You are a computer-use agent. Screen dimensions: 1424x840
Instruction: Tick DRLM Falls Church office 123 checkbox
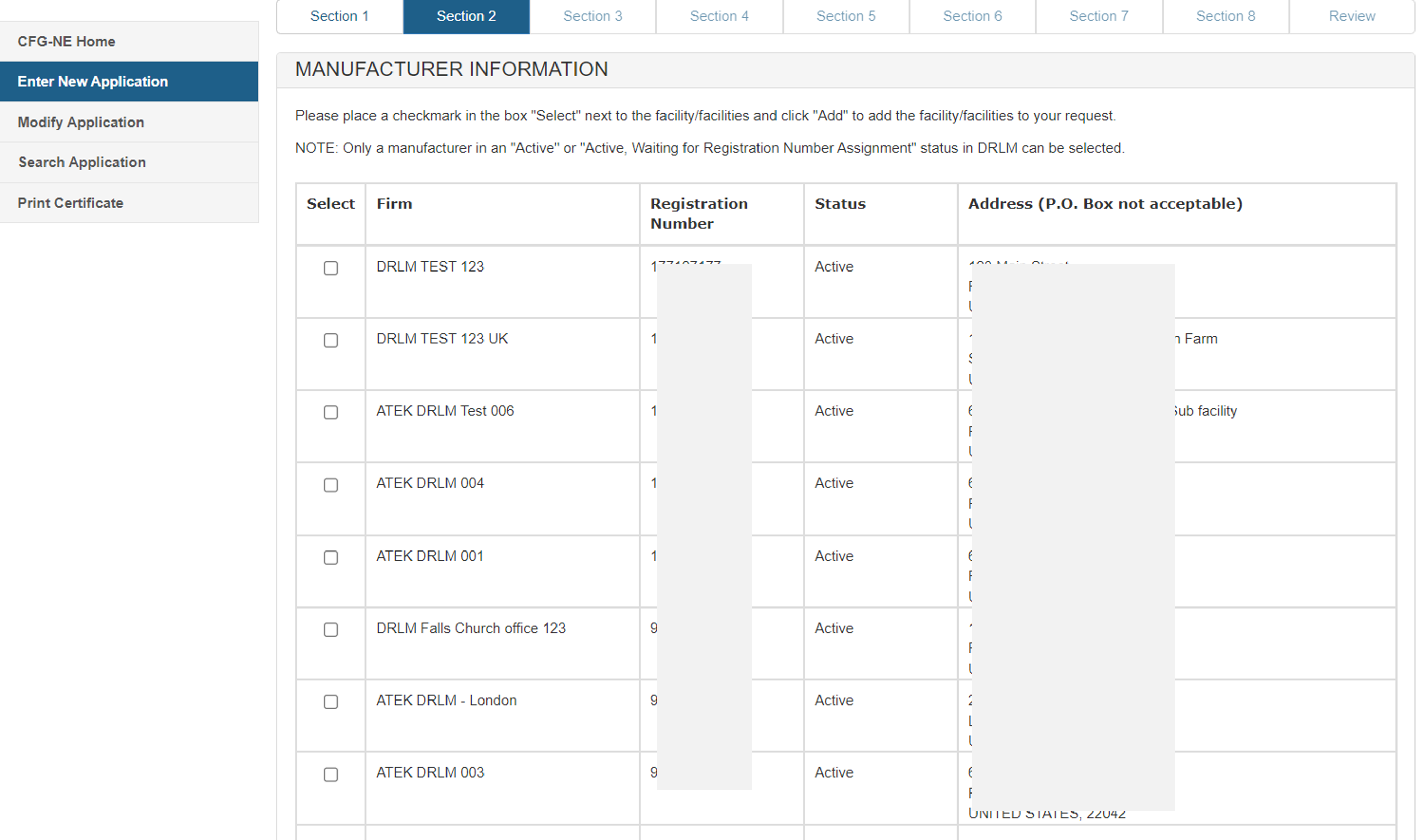coord(331,630)
